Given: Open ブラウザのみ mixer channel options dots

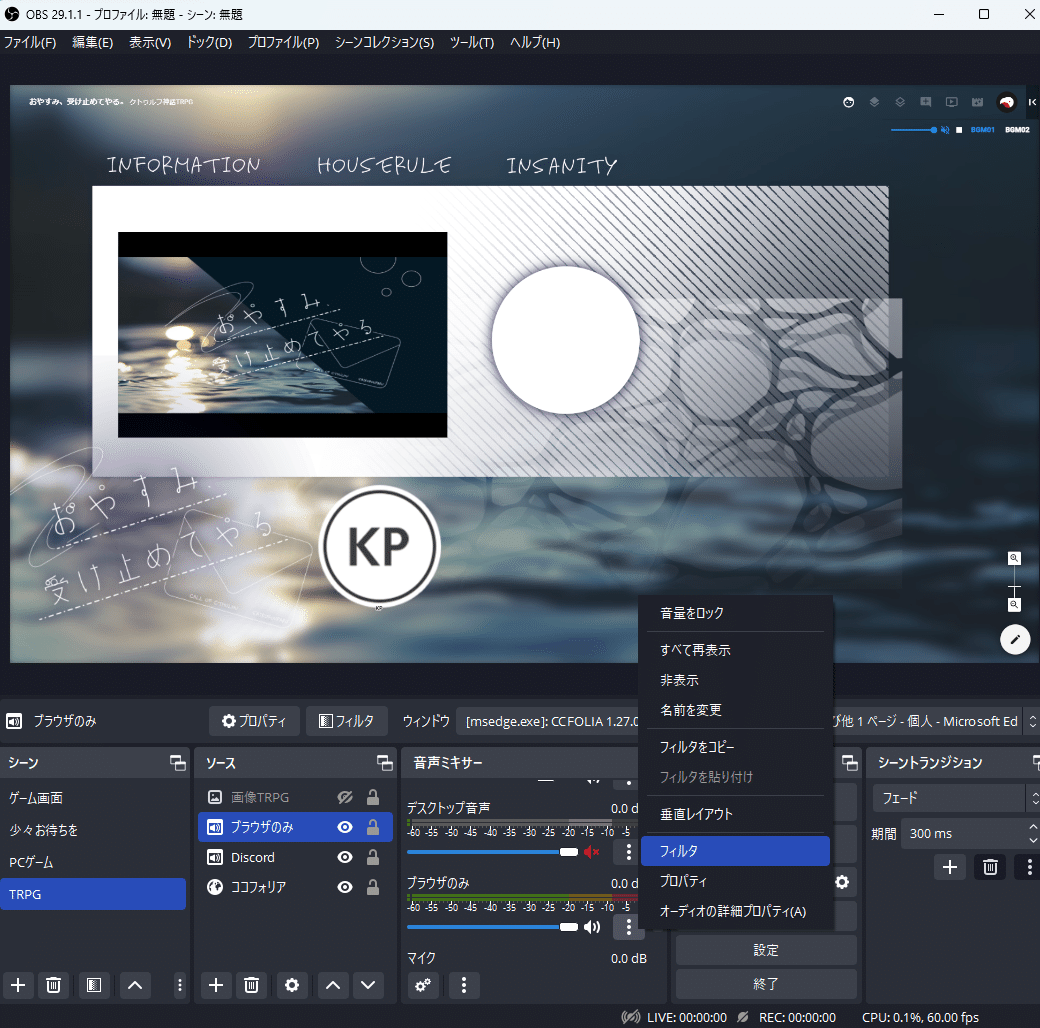Looking at the screenshot, I should [x=629, y=927].
